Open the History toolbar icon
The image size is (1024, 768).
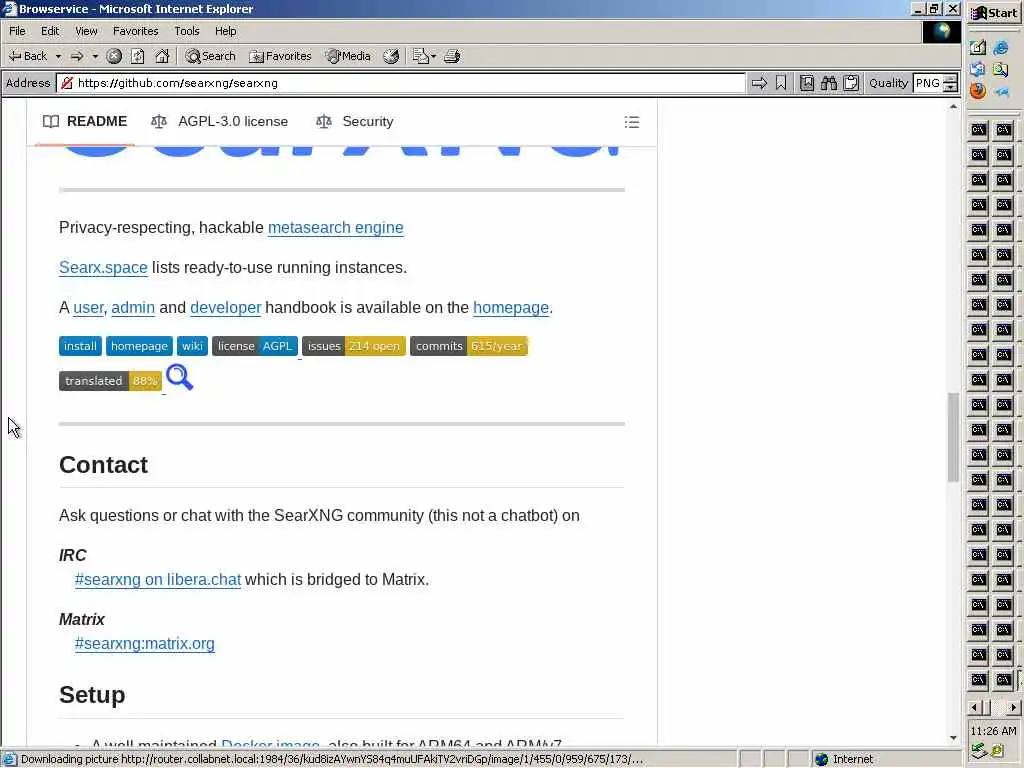(x=391, y=56)
